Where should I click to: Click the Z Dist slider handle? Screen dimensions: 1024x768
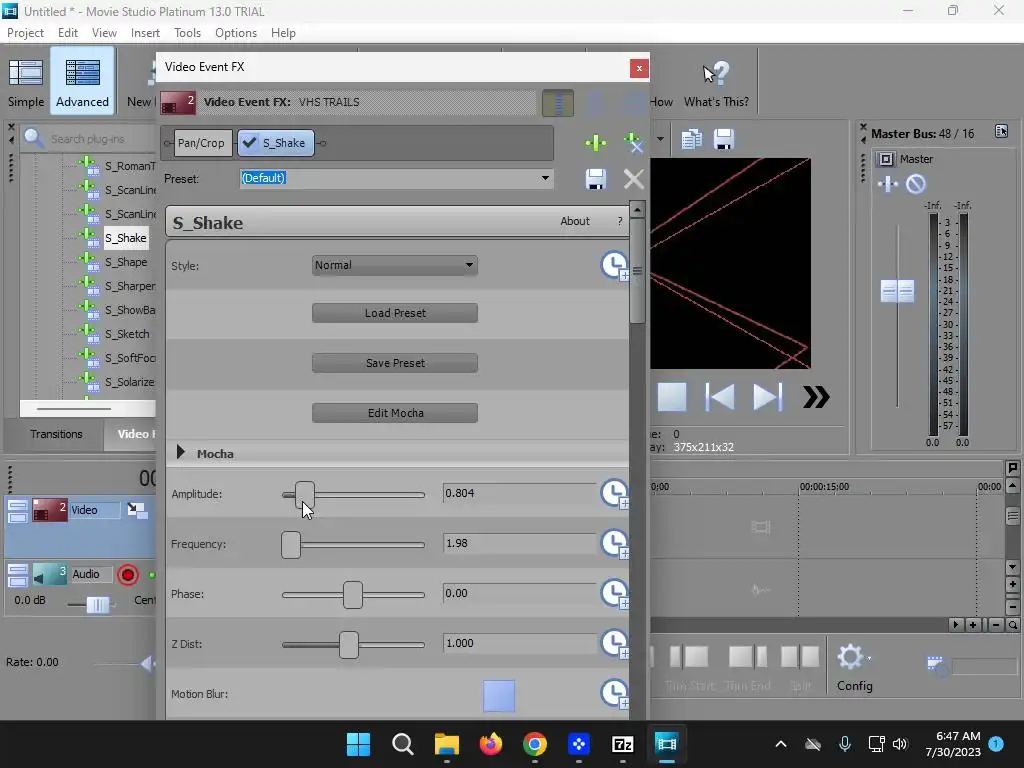pos(349,645)
